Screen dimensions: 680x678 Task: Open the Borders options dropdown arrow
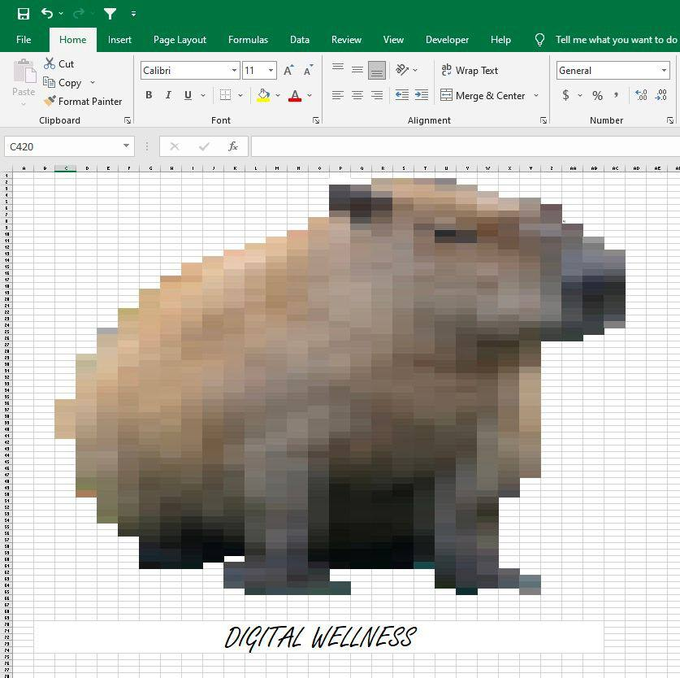(x=240, y=95)
